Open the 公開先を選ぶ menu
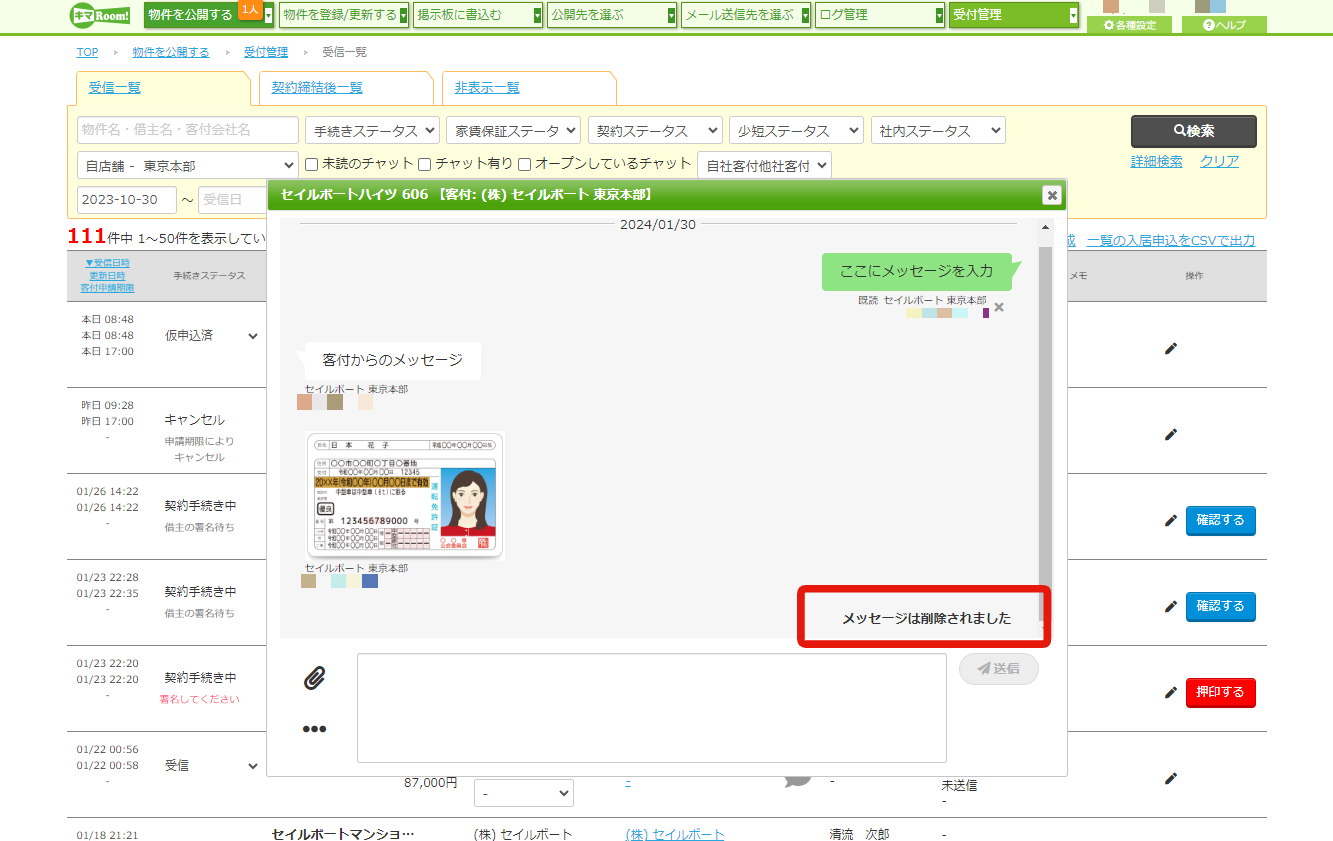This screenshot has width=1333, height=841. coord(612,15)
